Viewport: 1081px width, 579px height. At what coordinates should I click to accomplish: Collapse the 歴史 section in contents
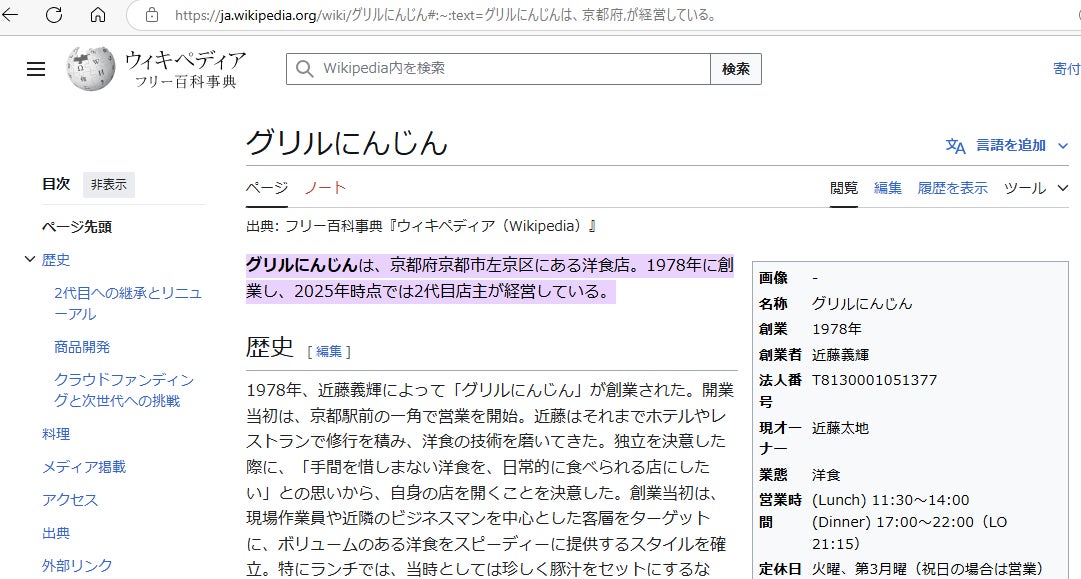[29, 260]
